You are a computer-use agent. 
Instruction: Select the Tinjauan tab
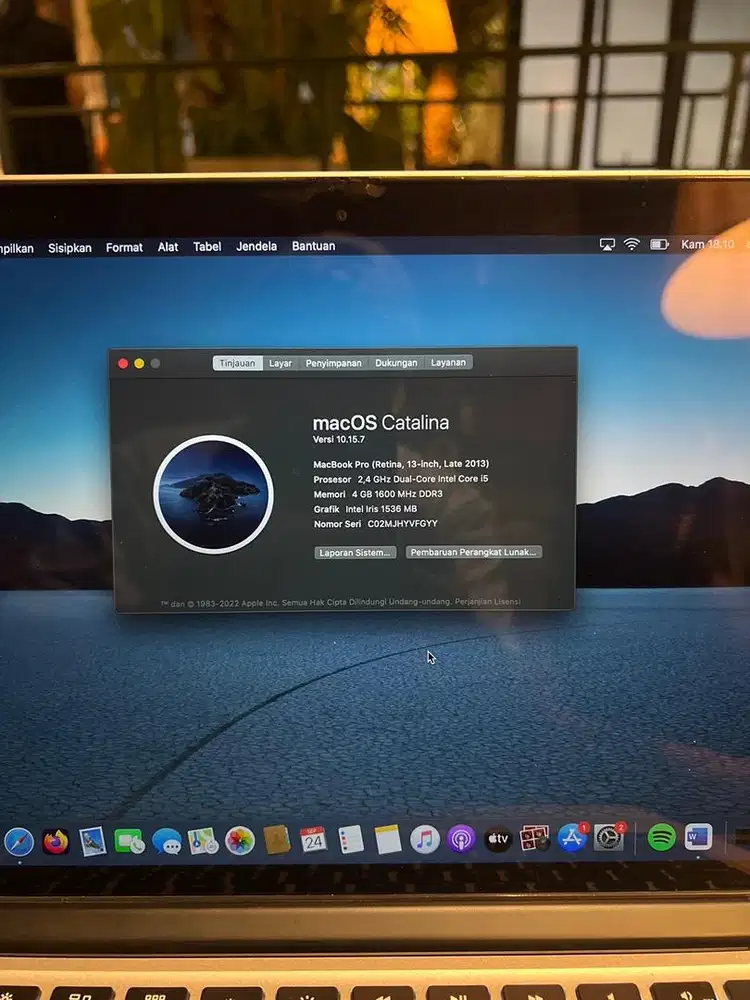pyautogui.click(x=237, y=363)
